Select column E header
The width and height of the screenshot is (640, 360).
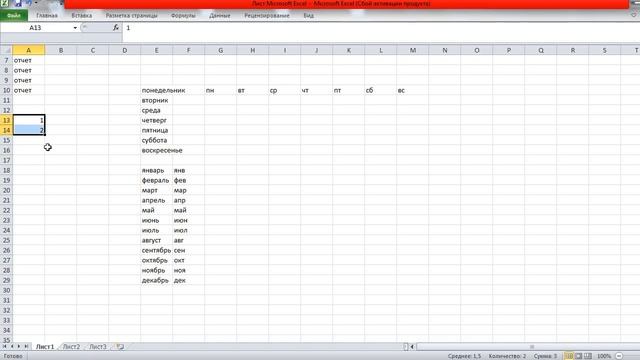click(156, 50)
